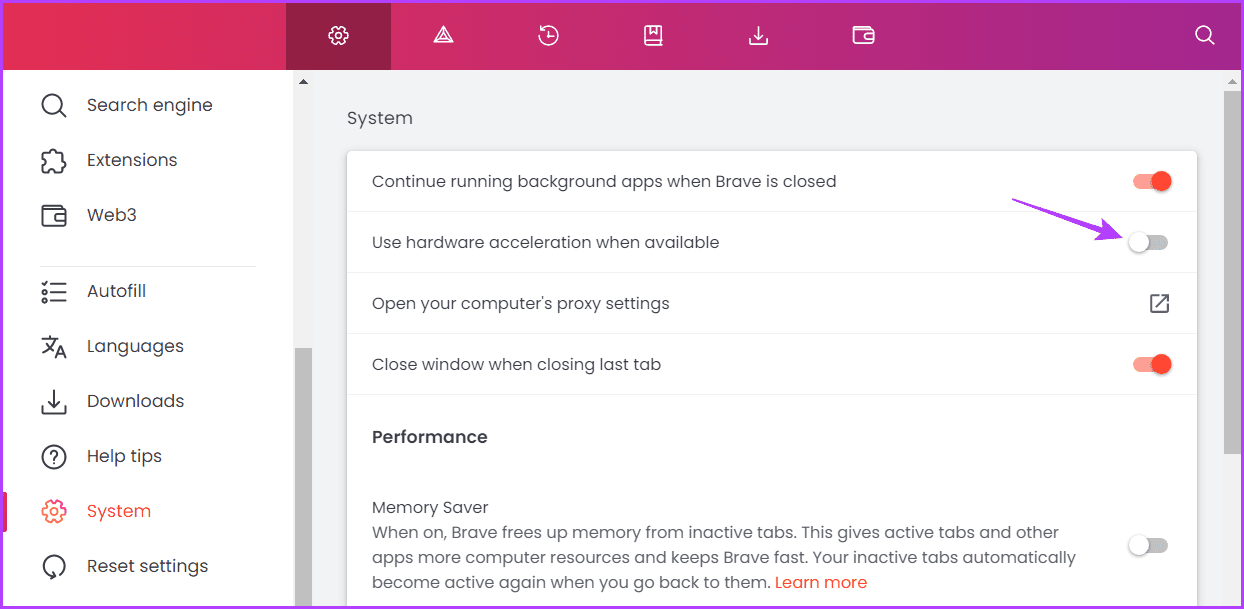This screenshot has width=1244, height=609.
Task: Click the search magnifier icon in the header
Action: coord(1204,36)
